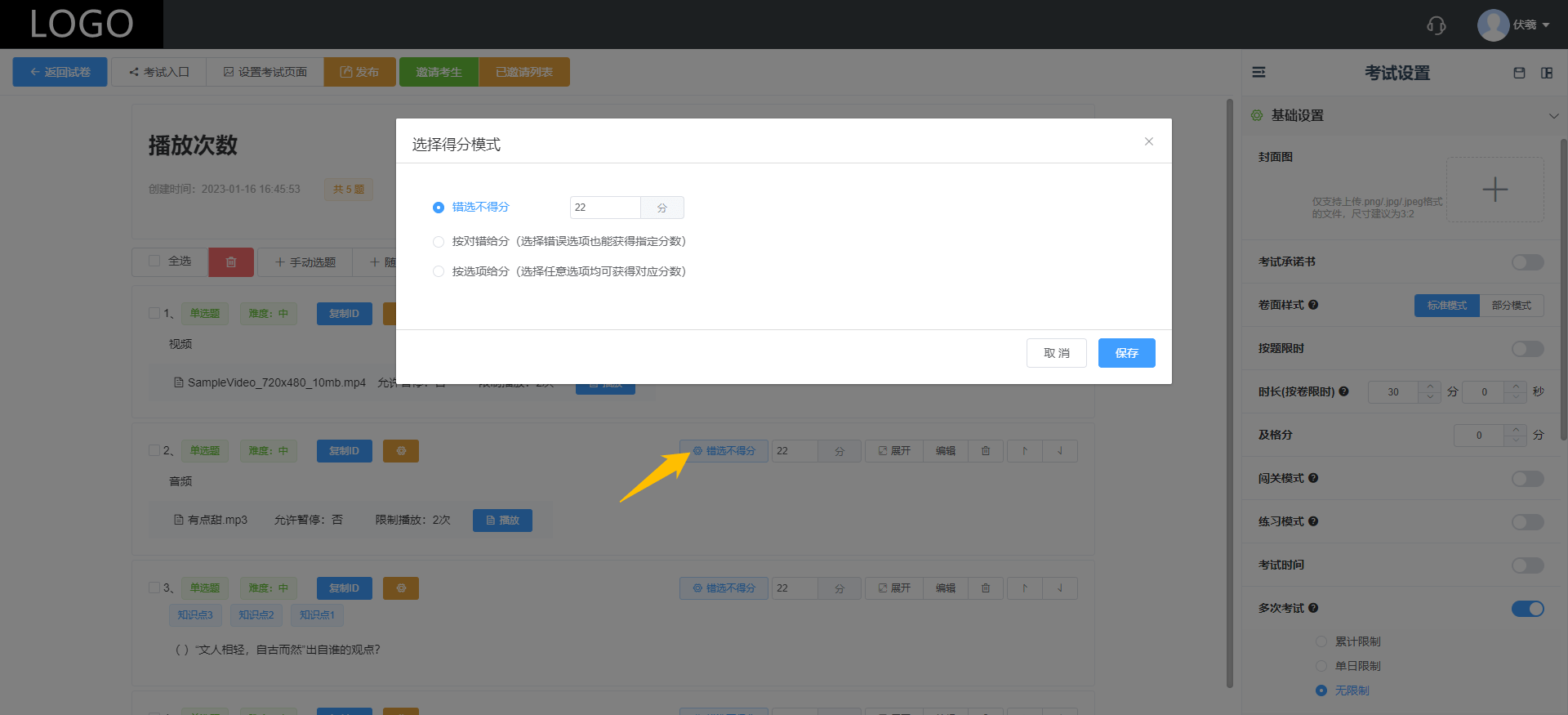Open 错选不得分 score mode for question 2
Screen dimensions: 1568x715
click(724, 451)
